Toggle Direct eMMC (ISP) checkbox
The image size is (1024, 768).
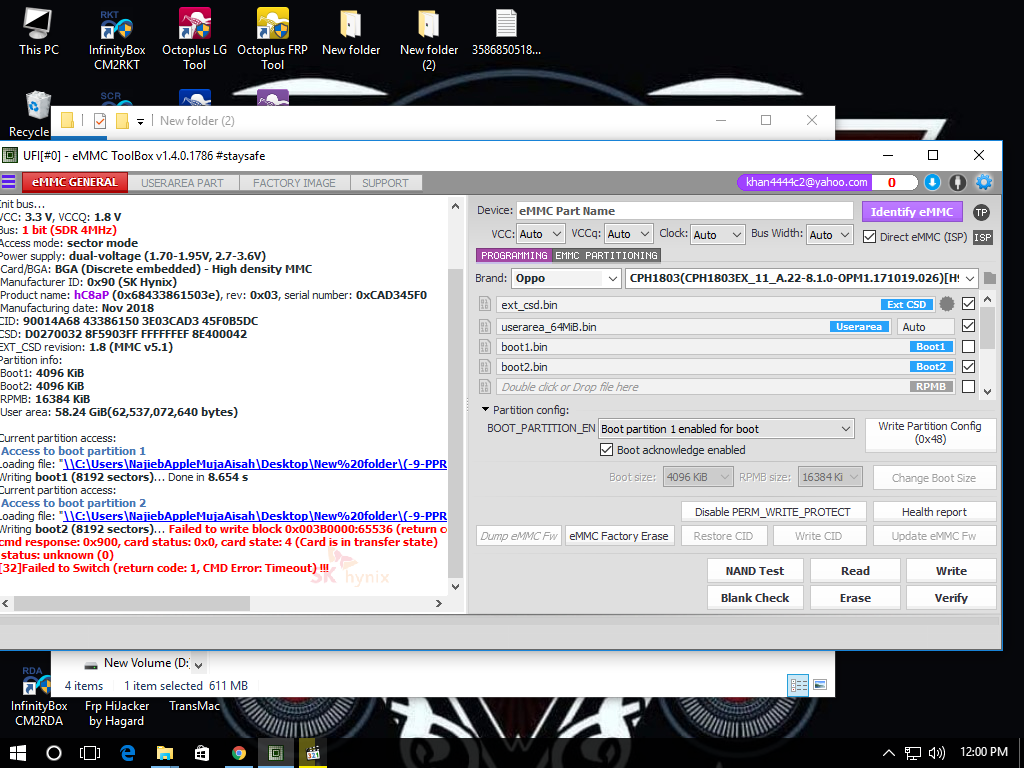(x=869, y=236)
